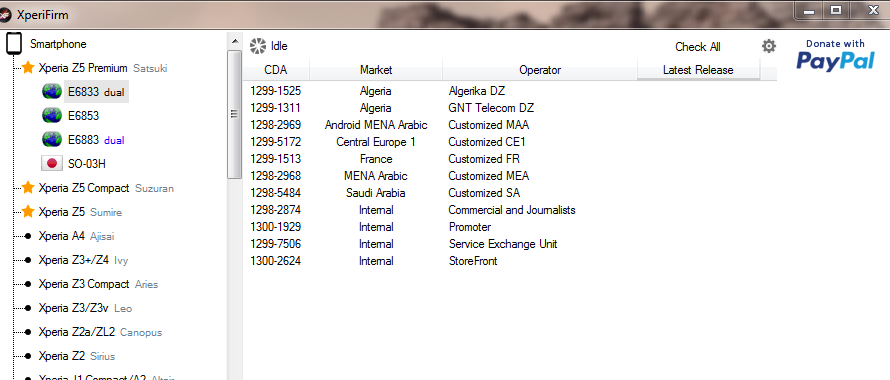The height and width of the screenshot is (380, 890).
Task: Click the Japan flag icon next to SO-03H
Action: click(x=52, y=164)
